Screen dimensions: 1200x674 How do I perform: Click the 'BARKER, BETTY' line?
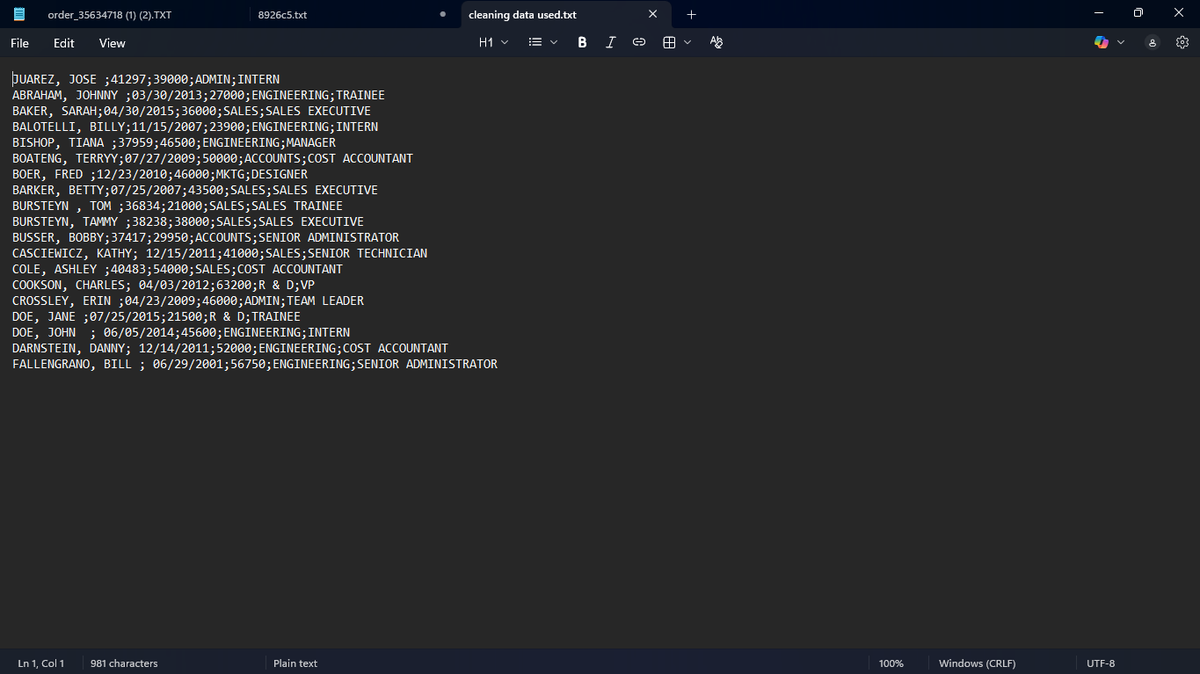point(195,190)
